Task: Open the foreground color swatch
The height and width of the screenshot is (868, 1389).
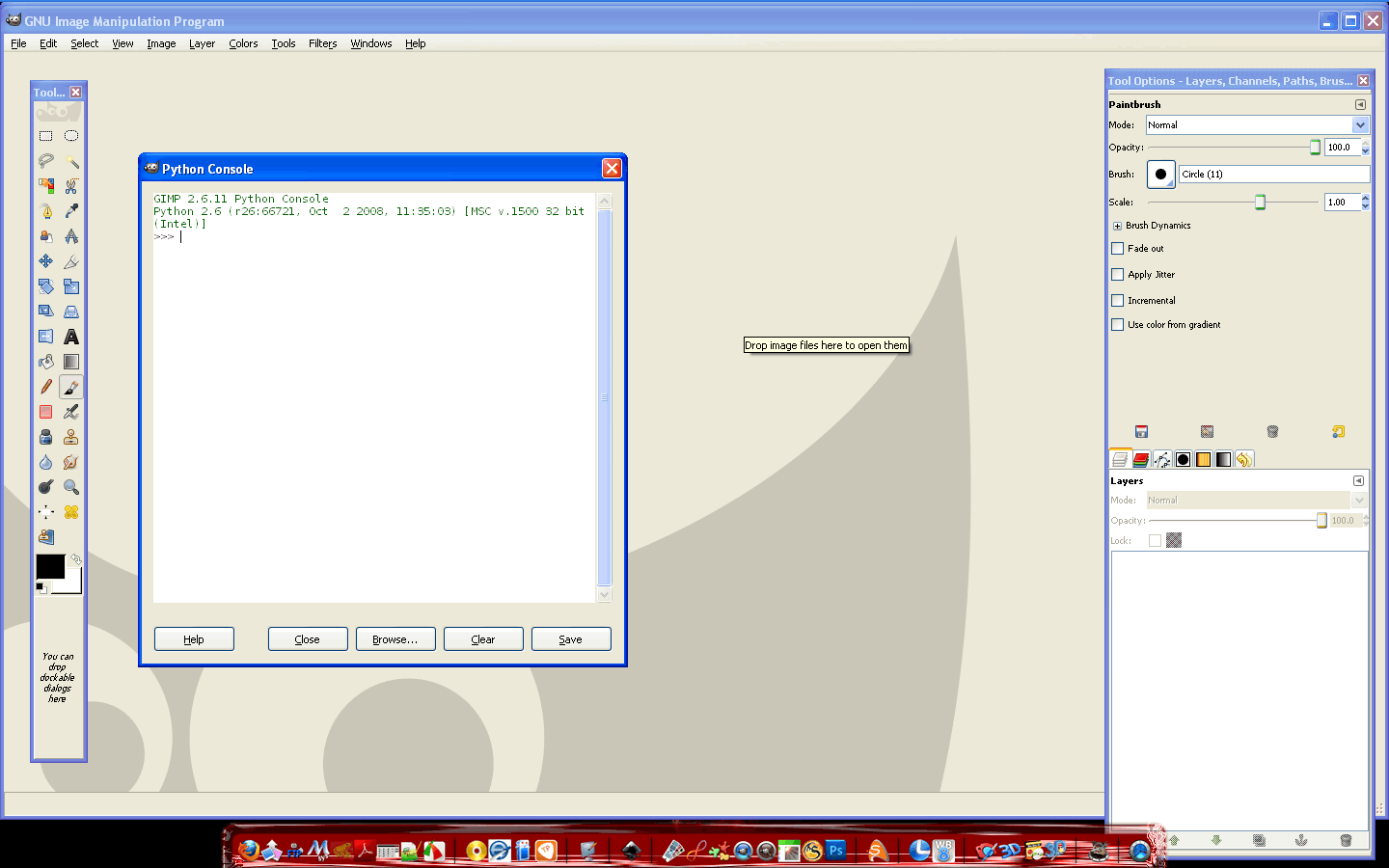Action: tap(49, 566)
